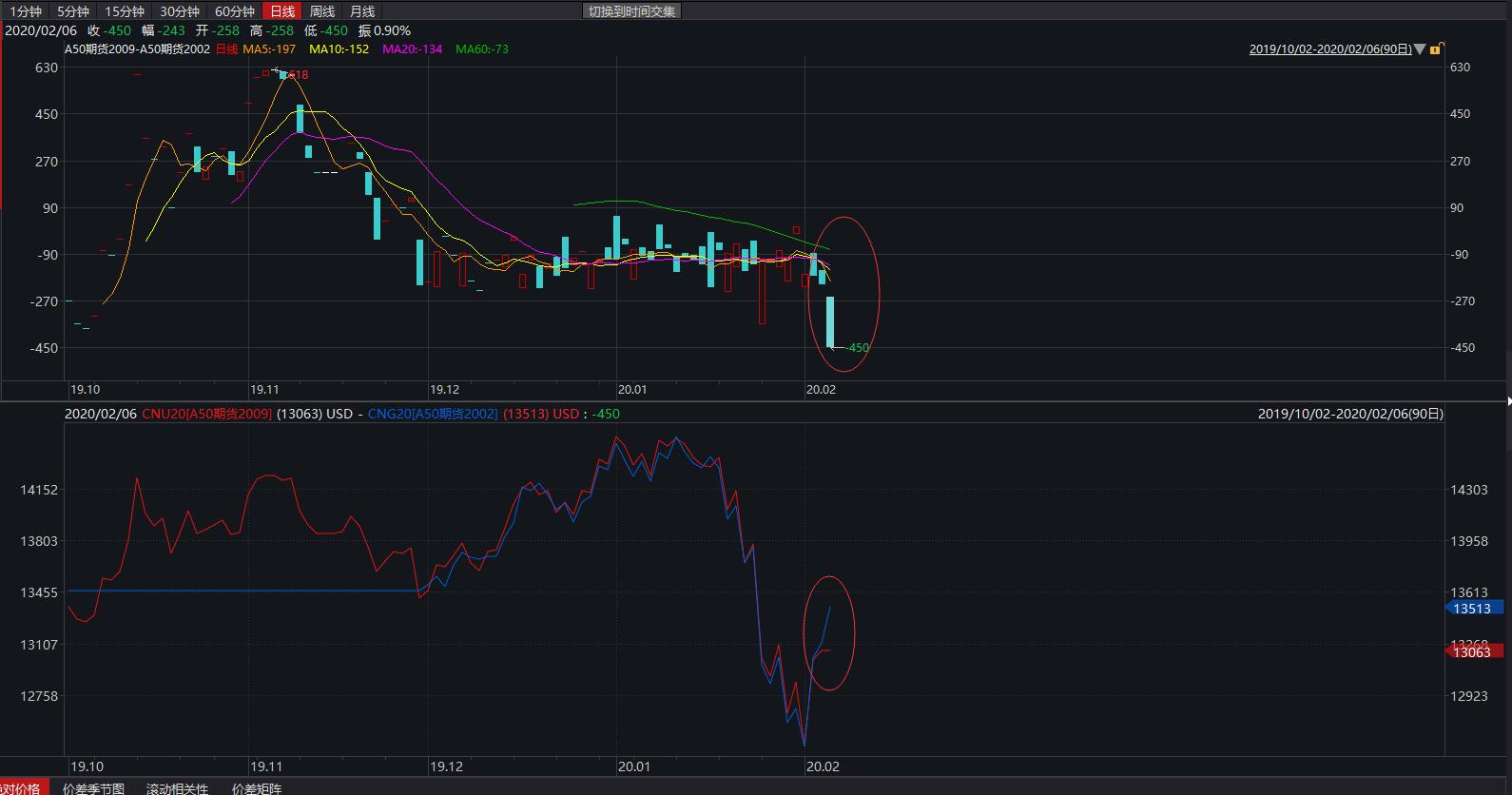Click the 收 -450 close value in header
Viewport: 1512px width, 795px height.
pyautogui.click(x=109, y=30)
